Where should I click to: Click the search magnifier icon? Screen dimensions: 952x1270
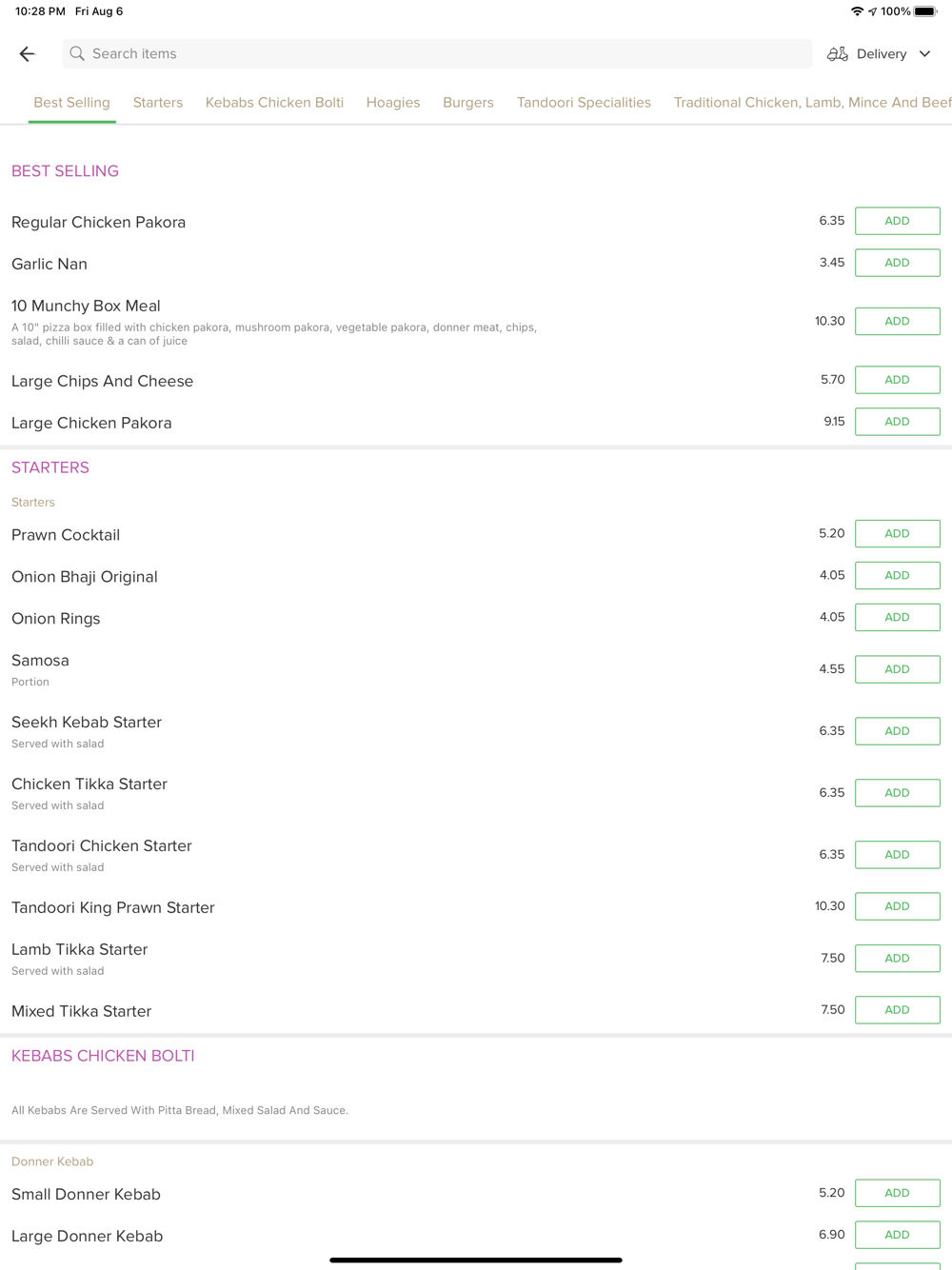[x=77, y=54]
